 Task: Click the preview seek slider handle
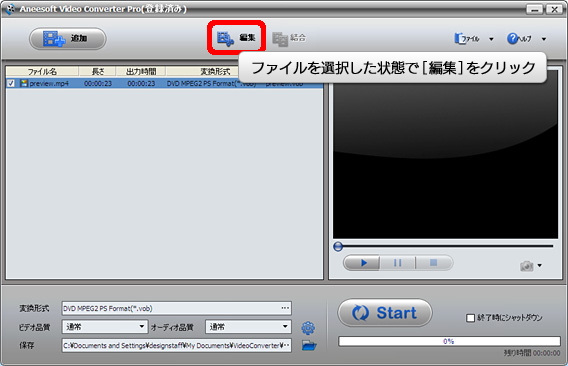tap(338, 247)
